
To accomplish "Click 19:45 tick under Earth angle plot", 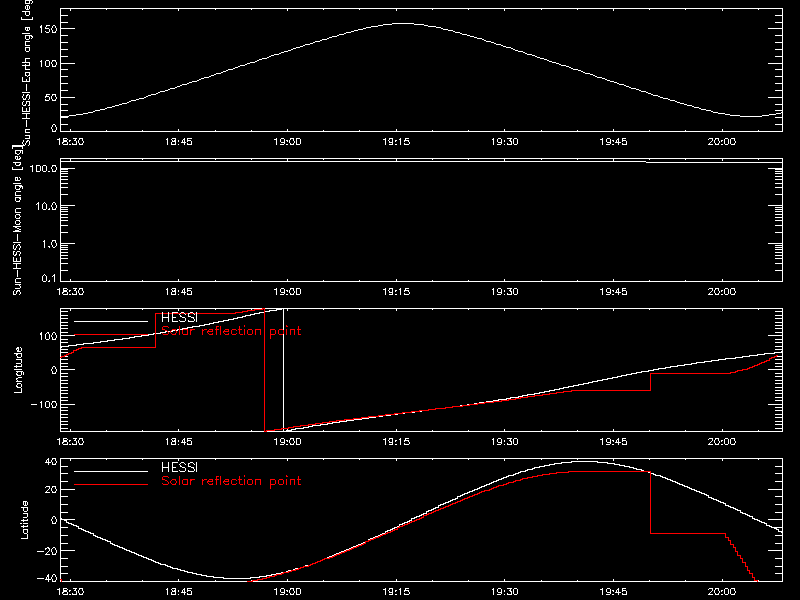I will click(x=613, y=141).
